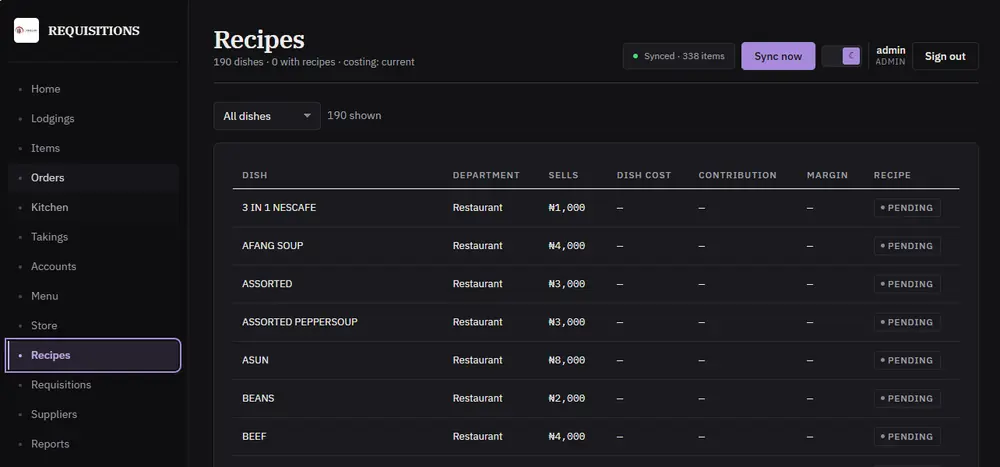Click the CONTRIBUTION column header
Image resolution: width=1000 pixels, height=467 pixels.
pyautogui.click(x=737, y=175)
